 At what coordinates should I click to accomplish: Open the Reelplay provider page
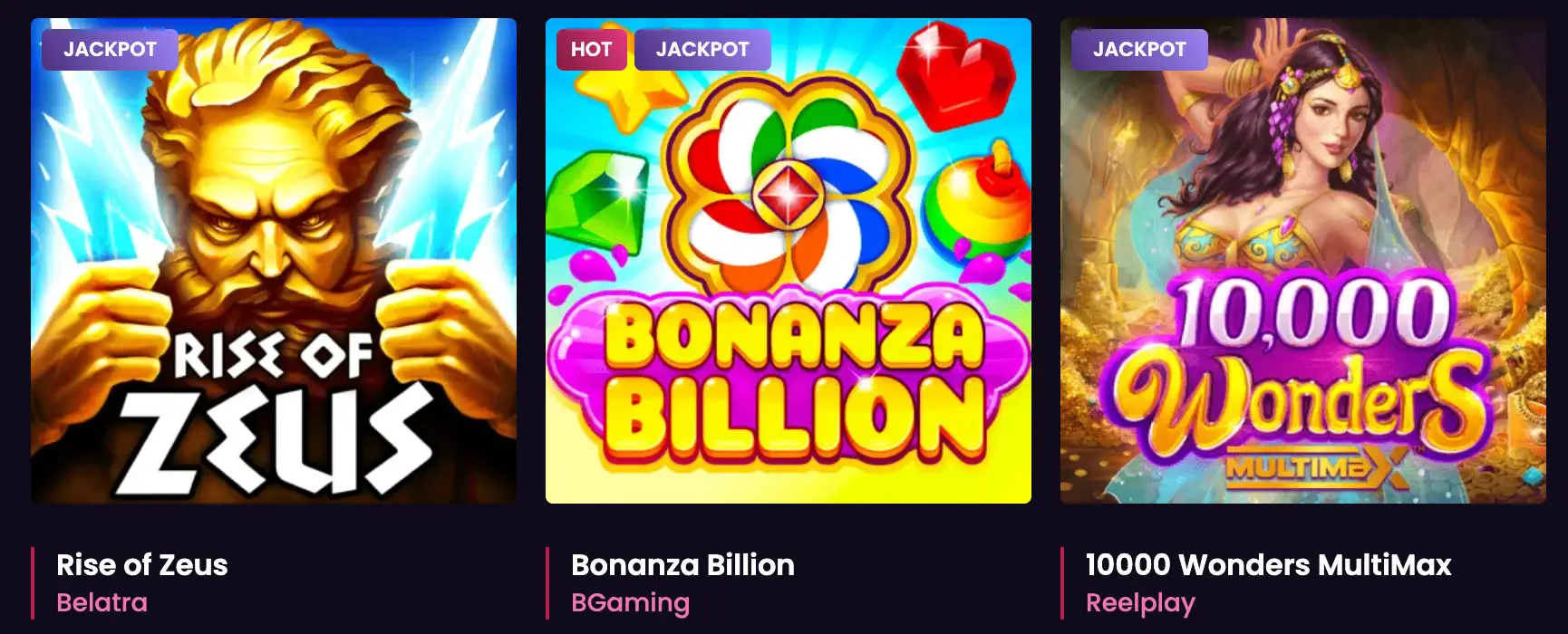click(1141, 601)
